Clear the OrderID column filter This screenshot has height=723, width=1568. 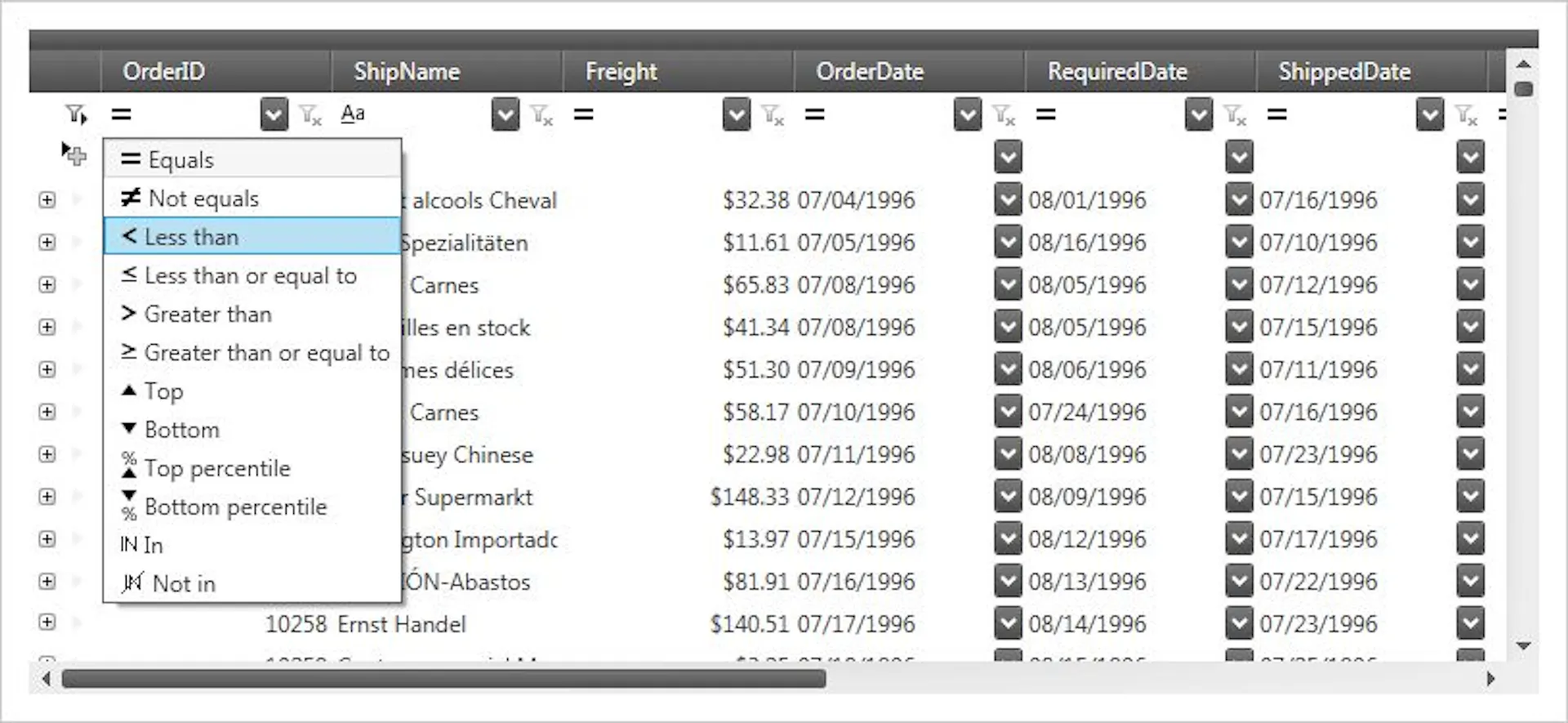pos(310,115)
